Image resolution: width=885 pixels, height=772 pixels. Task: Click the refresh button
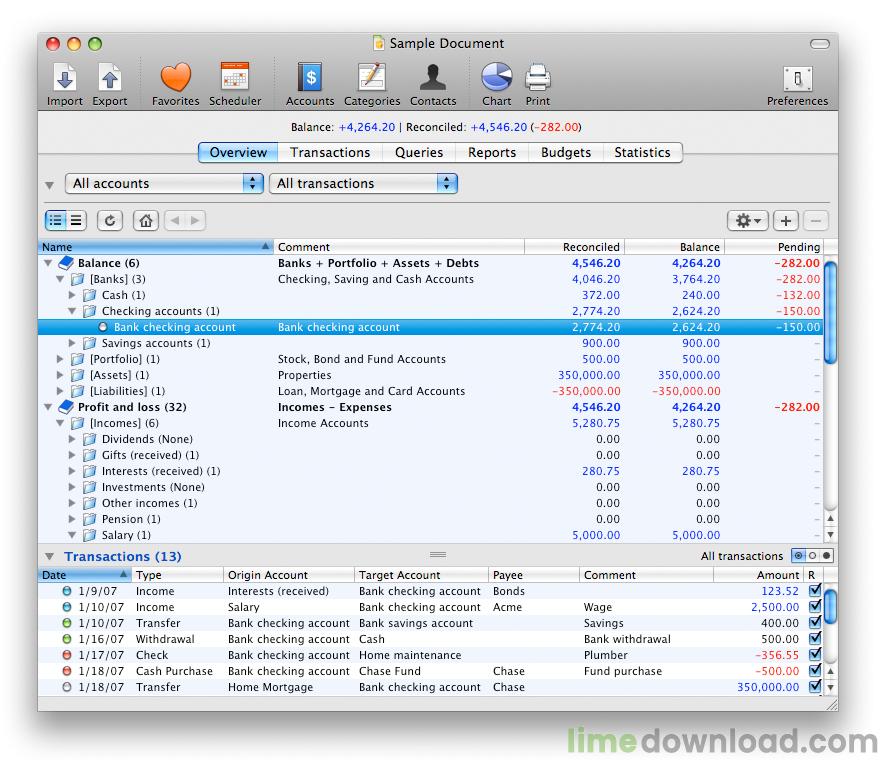[x=110, y=221]
